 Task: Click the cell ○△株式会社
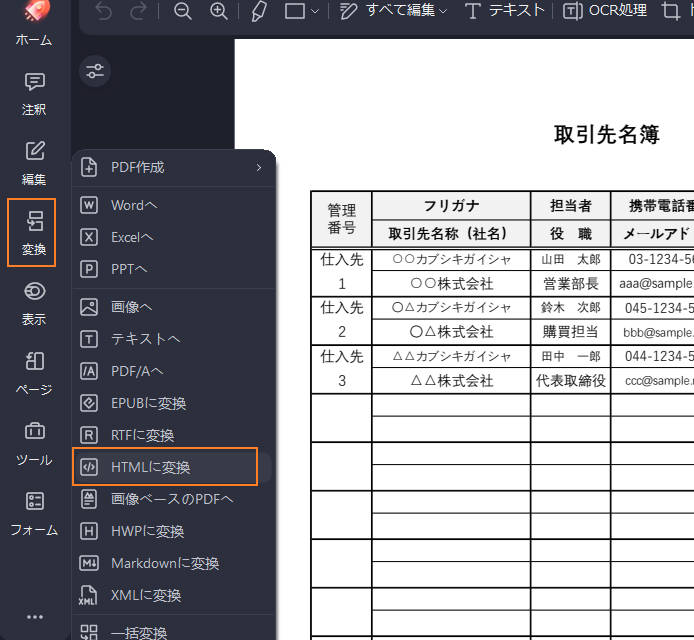(x=451, y=332)
